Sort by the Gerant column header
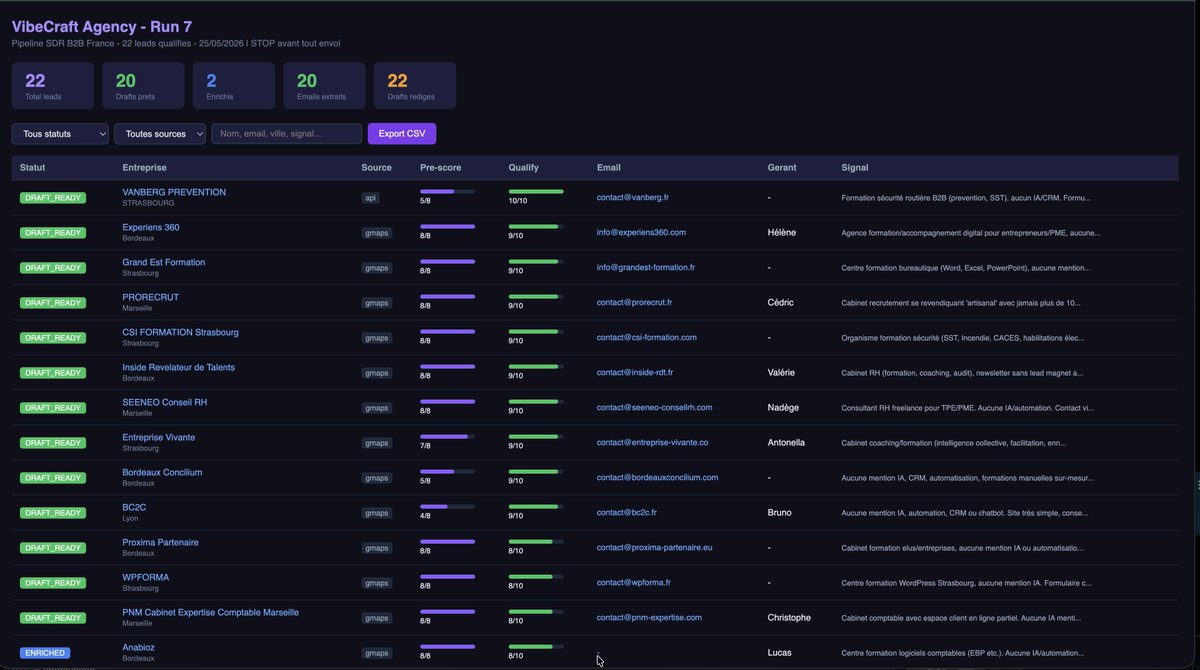 click(782, 168)
